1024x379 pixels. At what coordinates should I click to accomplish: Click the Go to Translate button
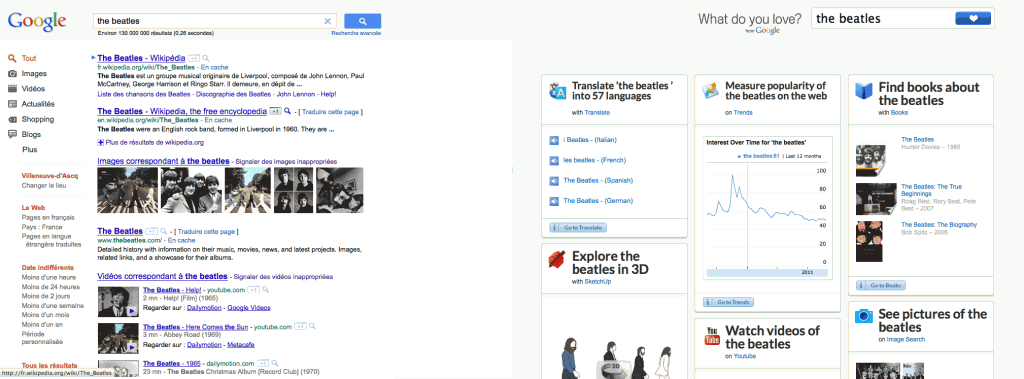[x=578, y=227]
